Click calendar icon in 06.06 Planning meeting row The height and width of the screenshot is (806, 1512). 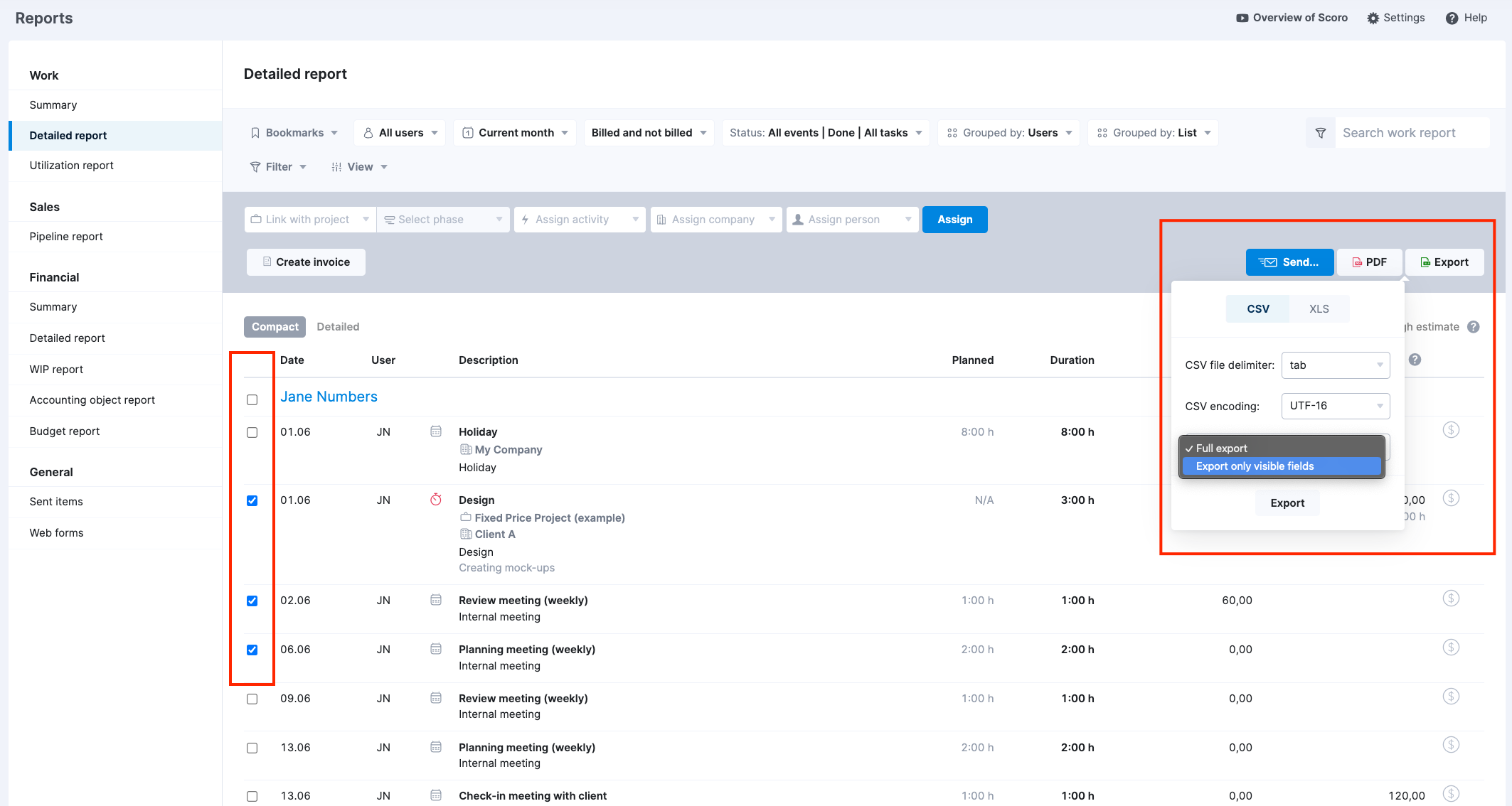tap(436, 649)
